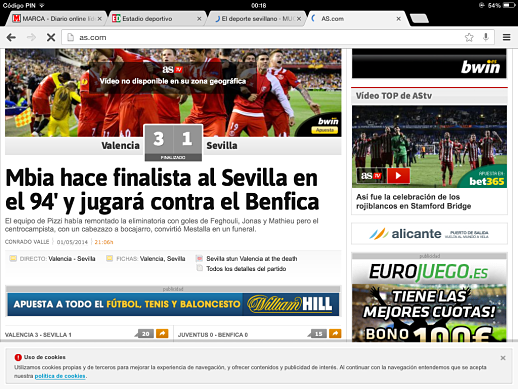Viewport: 518px width, 389px height.
Task: Open Sevilla stun Valencia at the death
Action: point(251,259)
